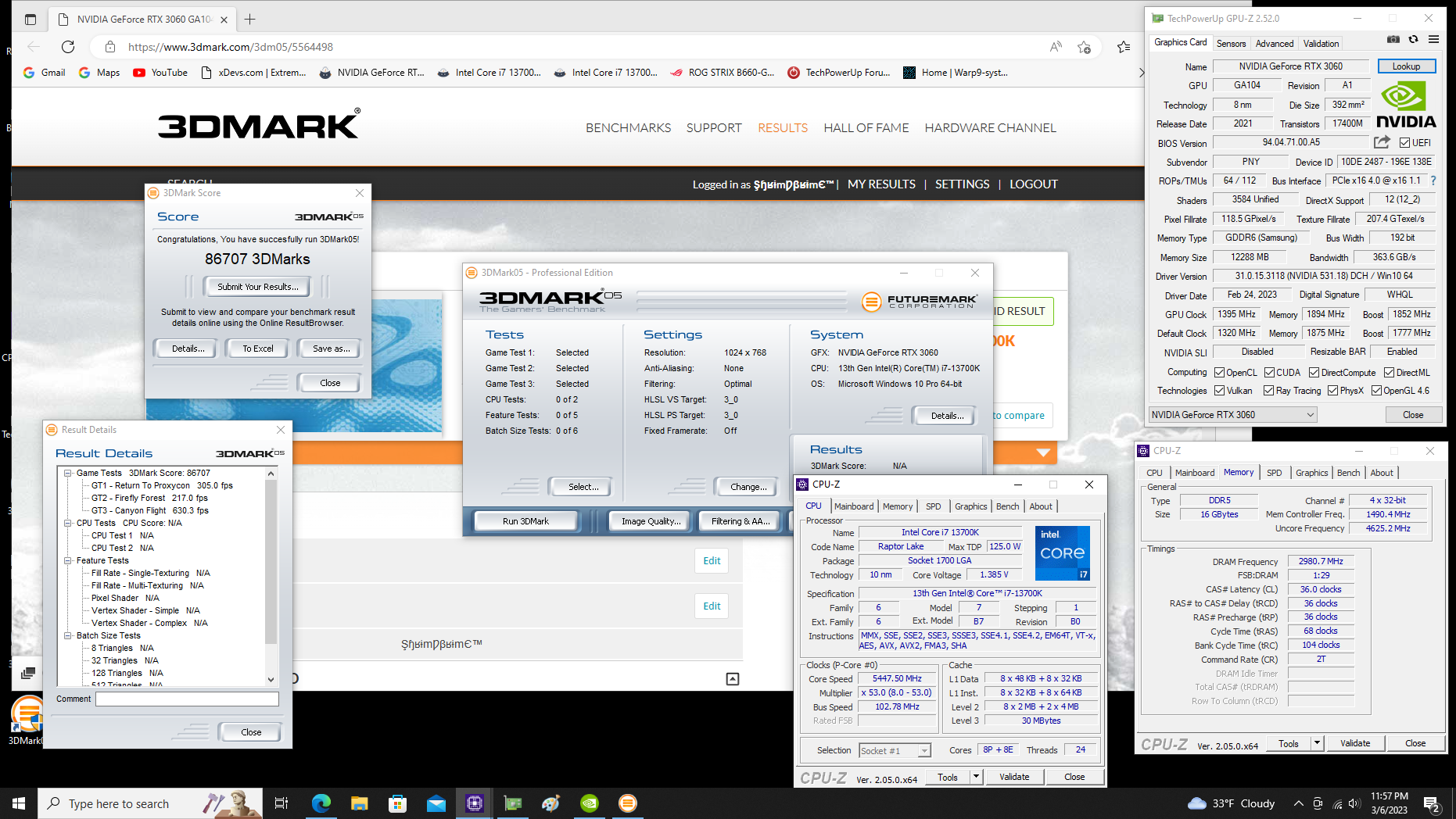The width and height of the screenshot is (1456, 819).
Task: Click the Bus Interface question mark help icon
Action: coord(1433,181)
